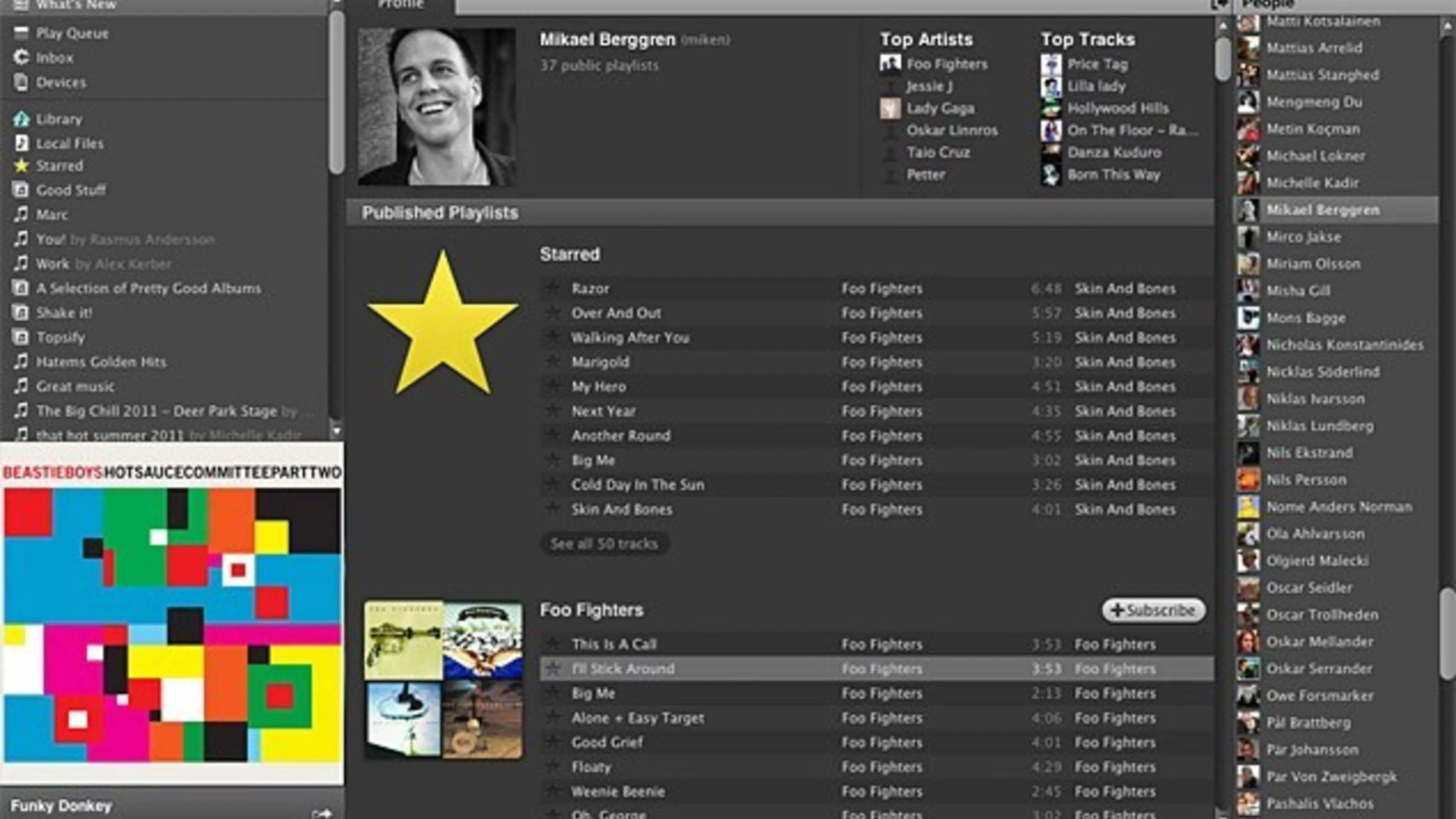
Task: Toggle star on Over And Out
Action: click(x=553, y=312)
